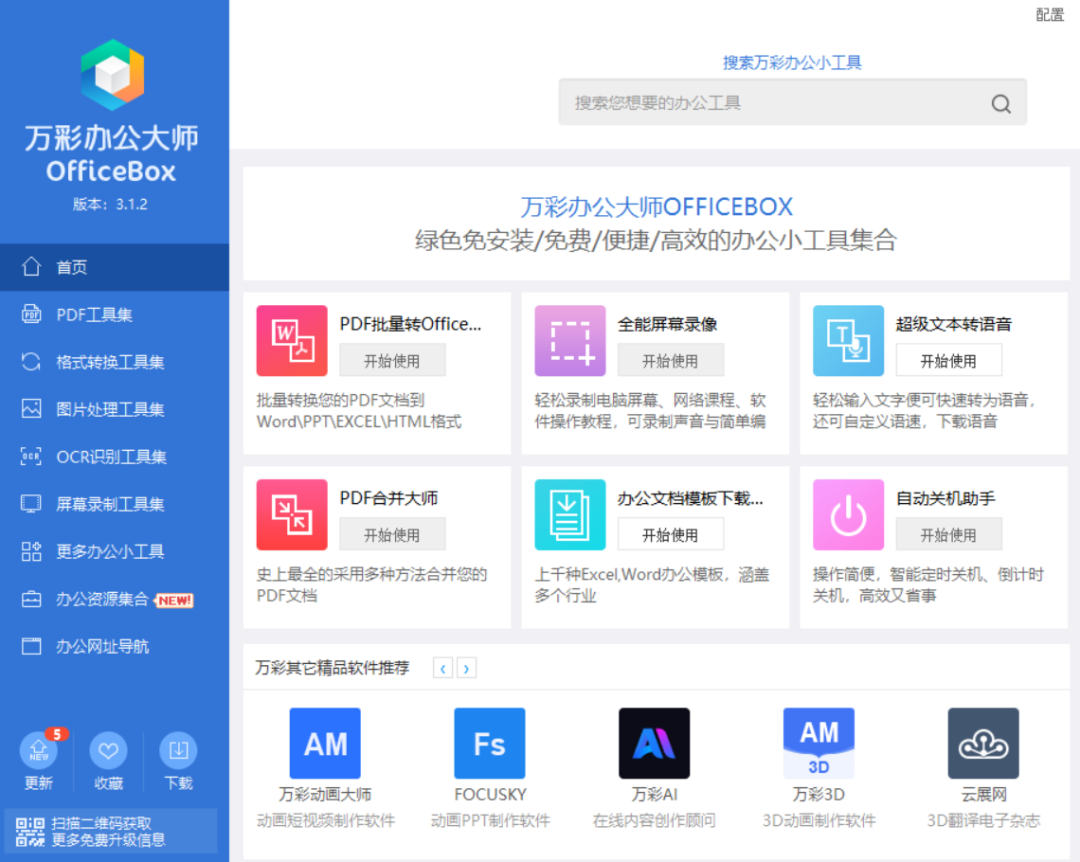Viewport: 1080px width, 862px height.
Task: Click 扫描二维码获取更多免费升级信息 banner
Action: tap(110, 831)
